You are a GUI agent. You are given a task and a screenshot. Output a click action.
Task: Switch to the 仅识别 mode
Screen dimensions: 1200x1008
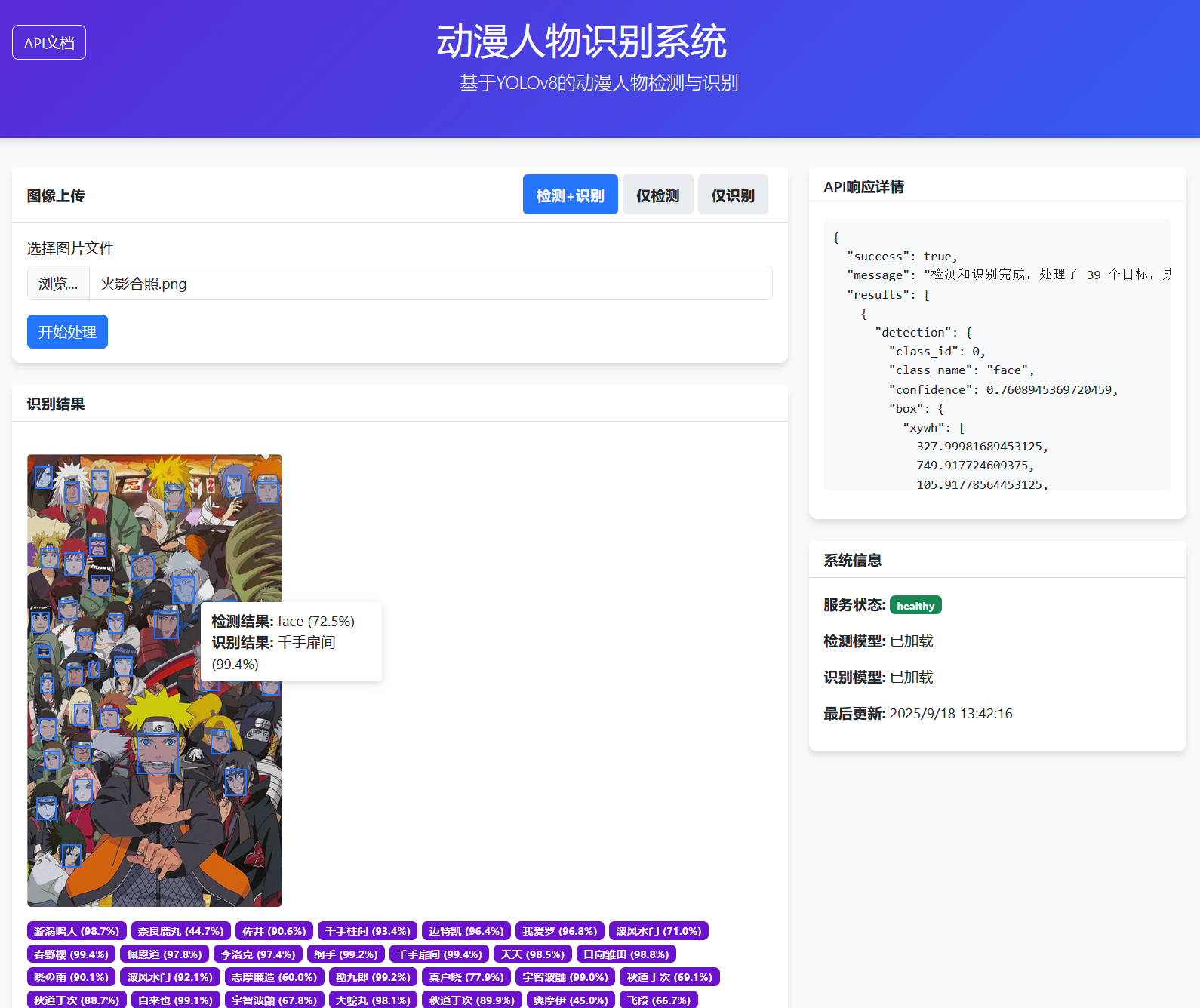(x=733, y=195)
